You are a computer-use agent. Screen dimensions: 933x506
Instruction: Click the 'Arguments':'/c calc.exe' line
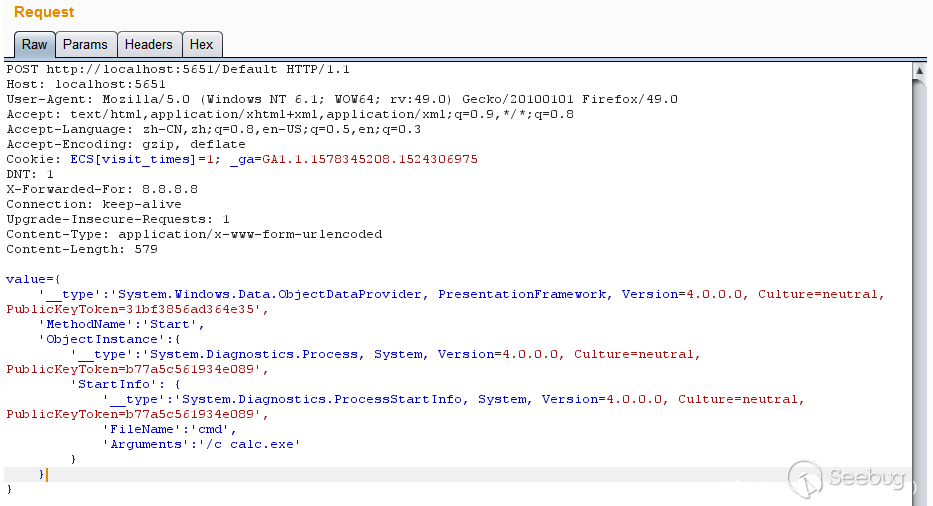(202, 444)
